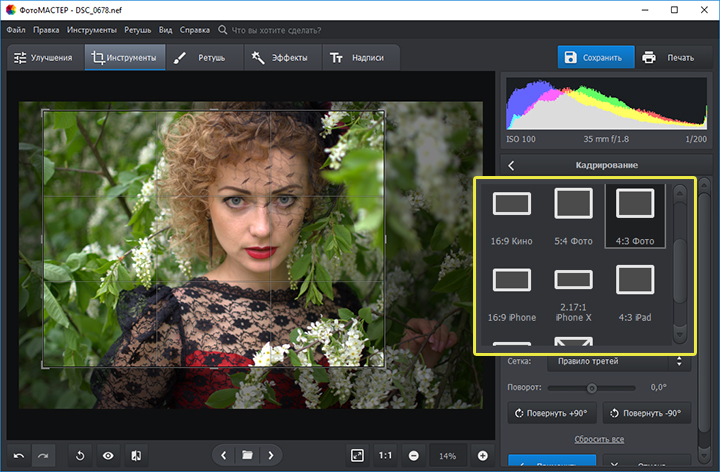Zoom in with the plus icon

point(483,455)
